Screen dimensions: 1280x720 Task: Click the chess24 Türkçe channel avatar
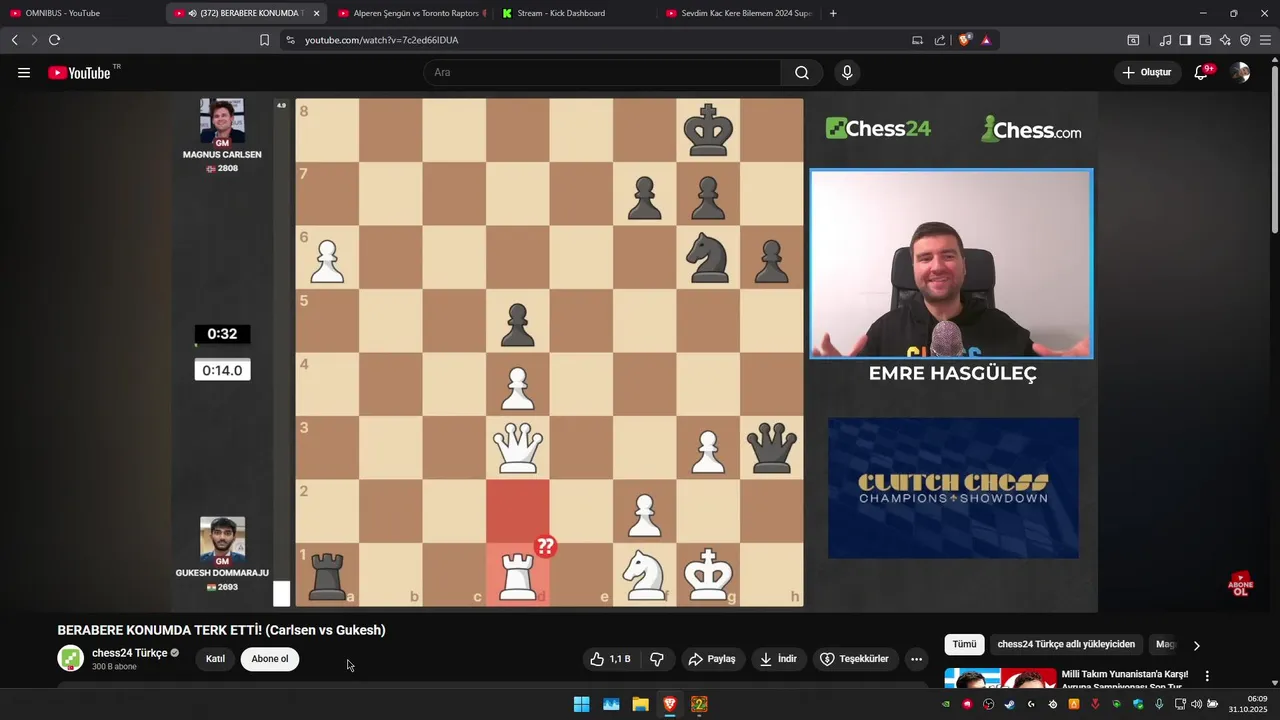coord(70,658)
